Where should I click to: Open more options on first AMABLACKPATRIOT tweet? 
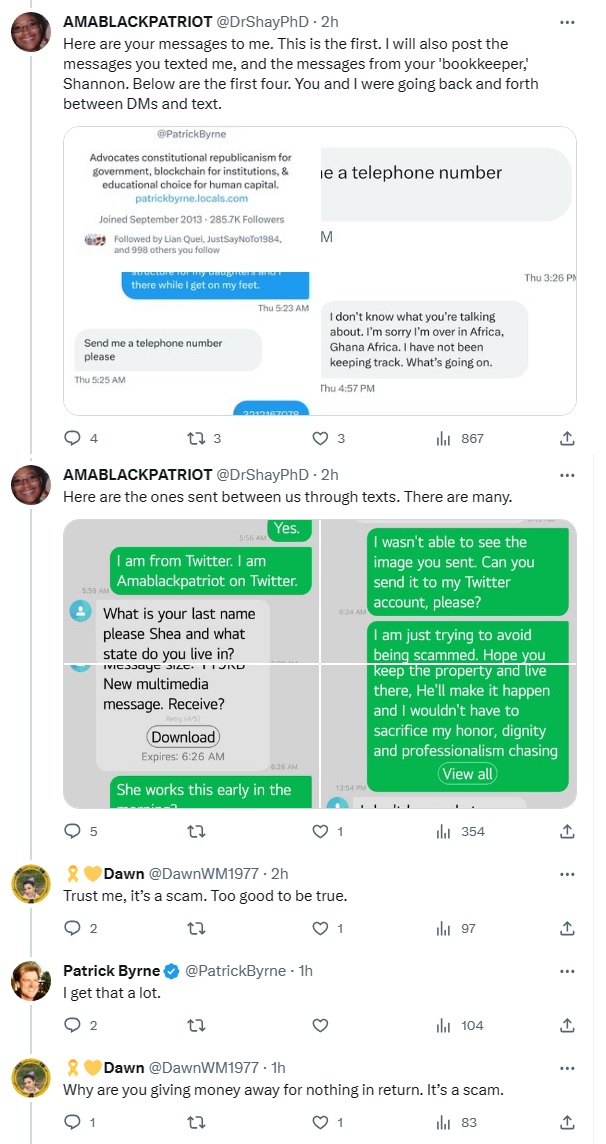pyautogui.click(x=567, y=23)
